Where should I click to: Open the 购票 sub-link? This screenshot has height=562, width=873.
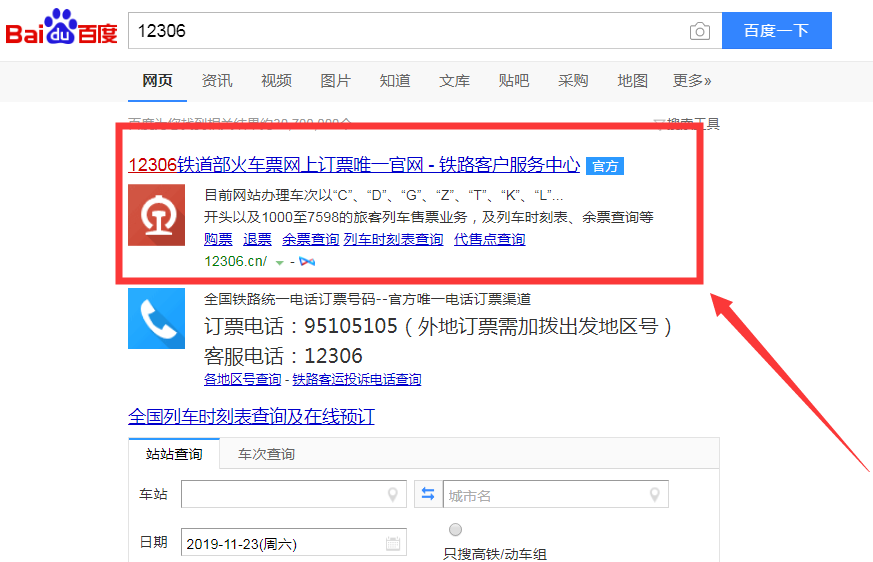[218, 240]
